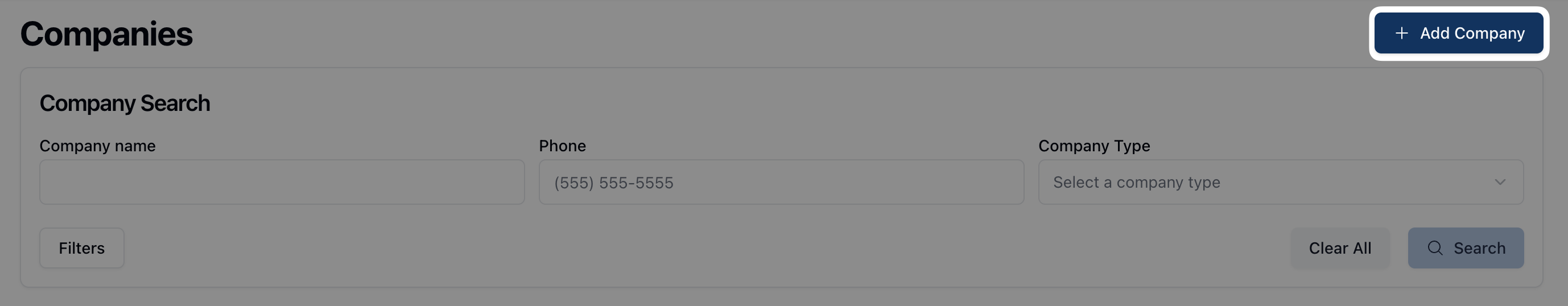Click the Company Type field label
The width and height of the screenshot is (1568, 306).
coord(1094,146)
